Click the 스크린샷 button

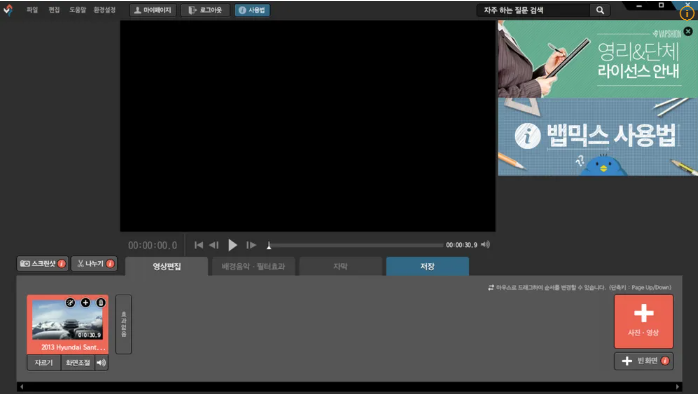click(42, 264)
